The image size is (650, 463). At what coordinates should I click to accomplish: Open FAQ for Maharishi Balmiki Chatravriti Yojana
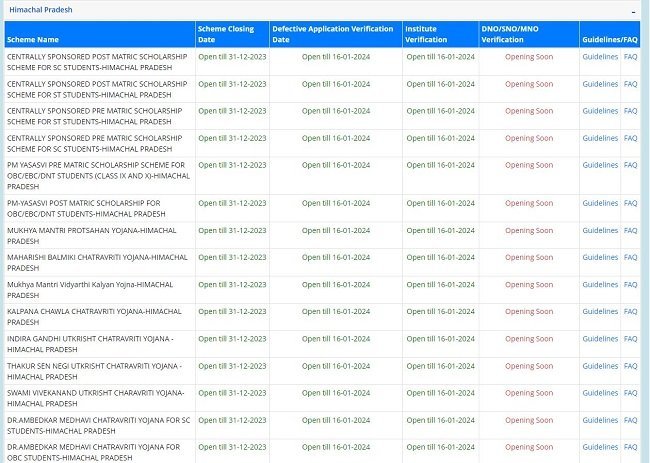pos(630,257)
